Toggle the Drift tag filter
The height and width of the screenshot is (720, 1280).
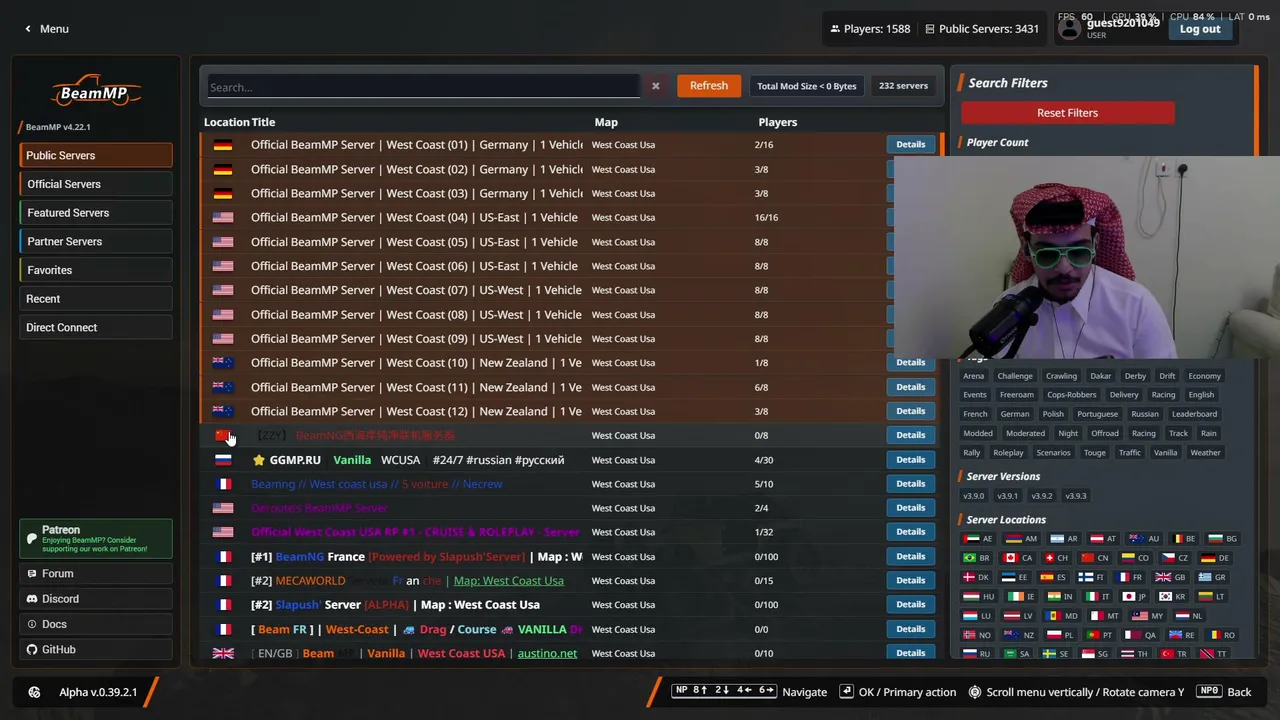[x=1167, y=376]
